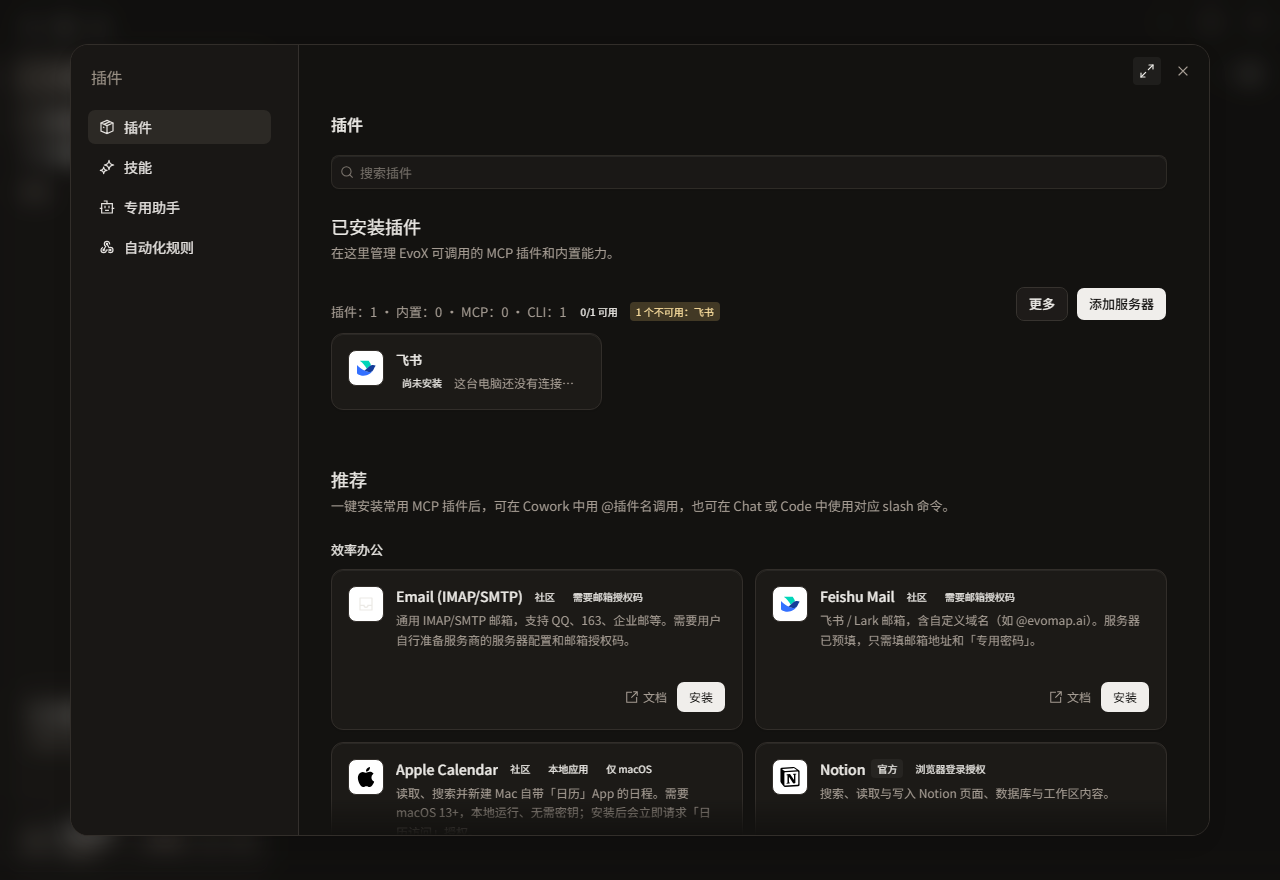Click the automation icon beside 自动化规则
Screen dimensions: 1280x880
(107, 247)
